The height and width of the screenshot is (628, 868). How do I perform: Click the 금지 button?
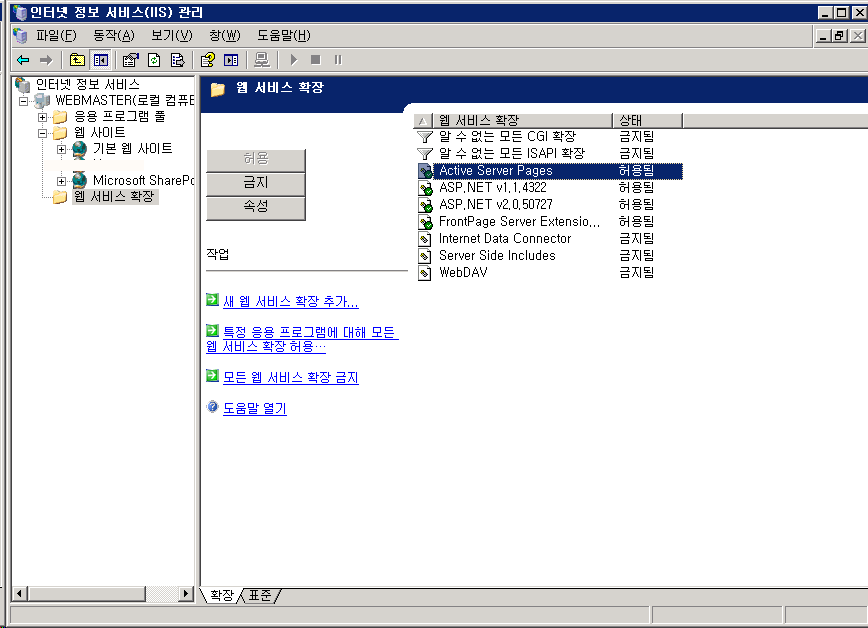click(256, 183)
